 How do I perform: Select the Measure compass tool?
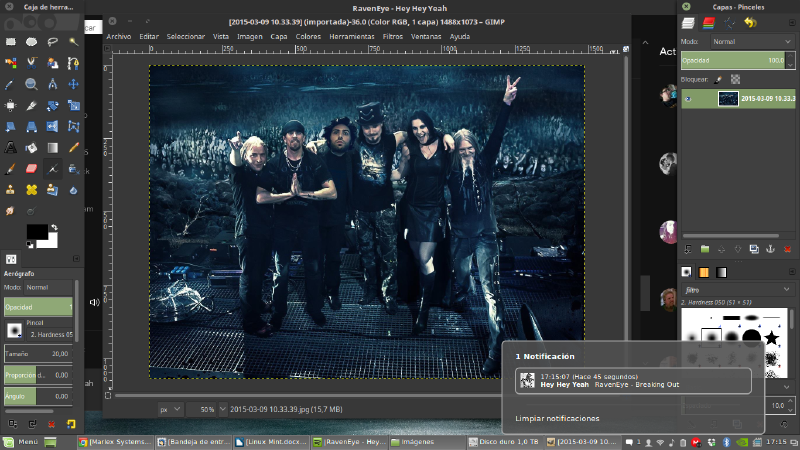(x=53, y=84)
